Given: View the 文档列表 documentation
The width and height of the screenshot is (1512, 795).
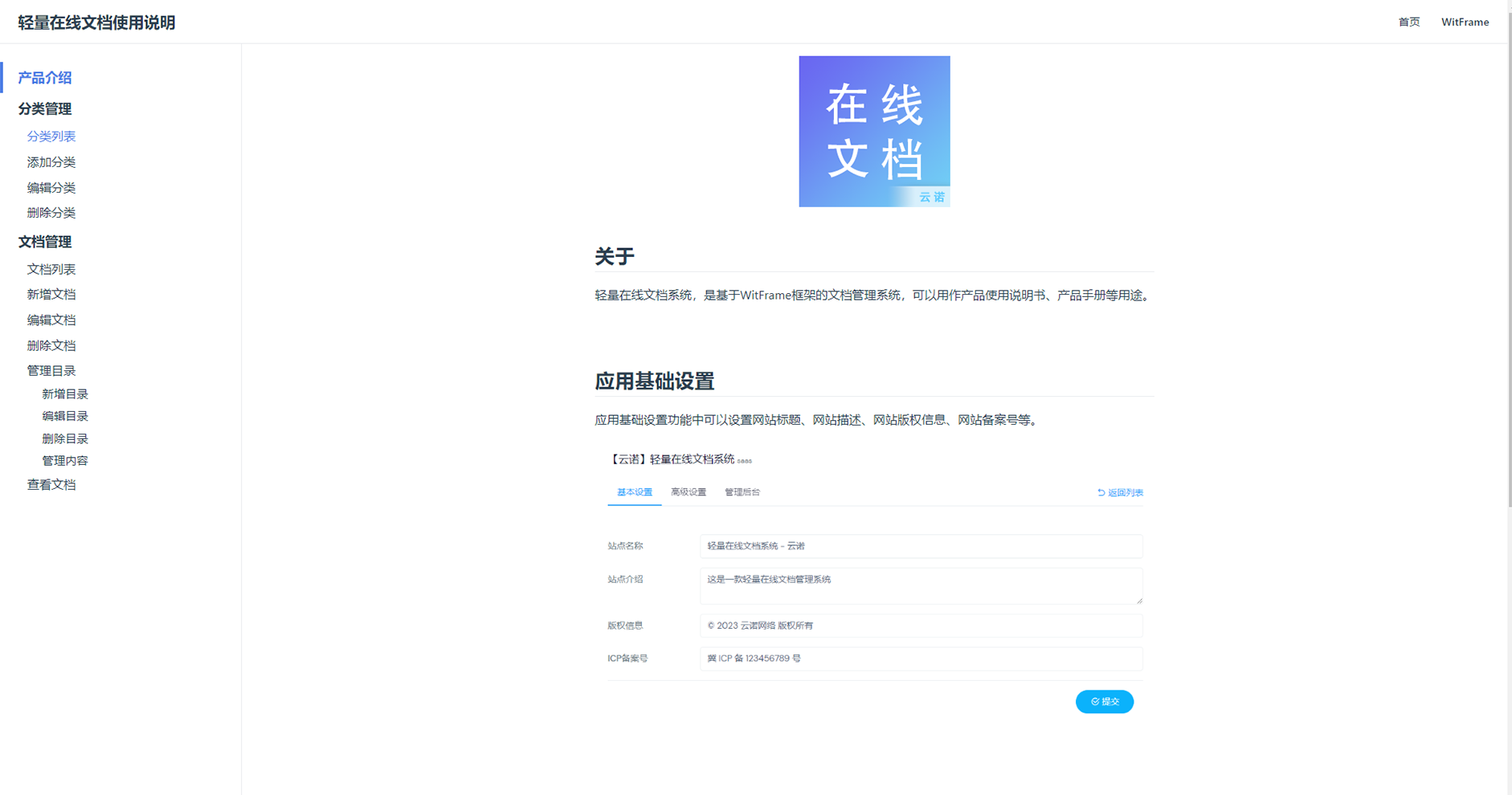Looking at the screenshot, I should tap(51, 268).
